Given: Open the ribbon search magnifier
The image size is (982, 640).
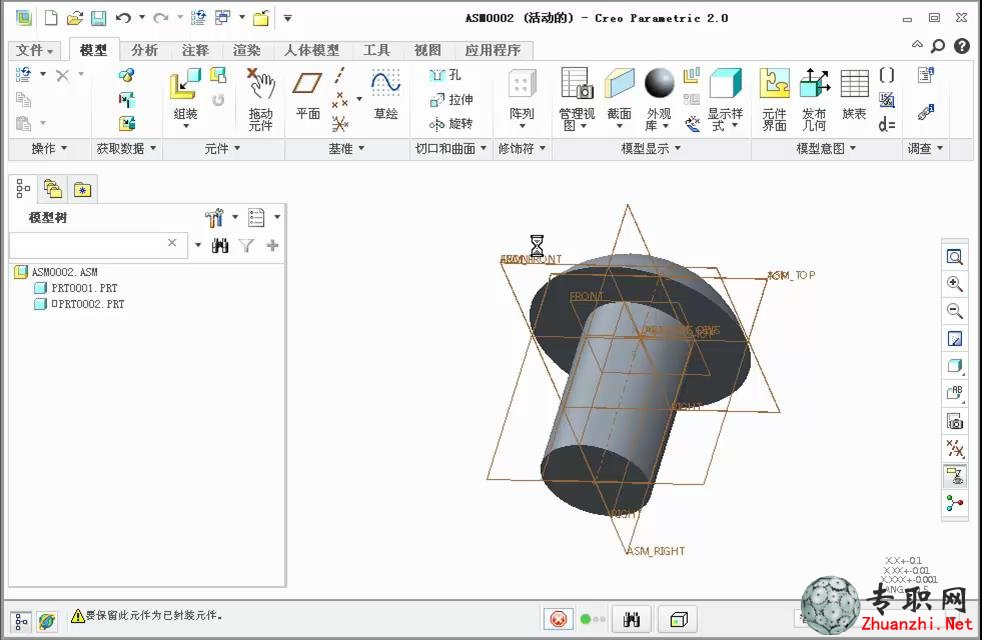Looking at the screenshot, I should pos(938,46).
